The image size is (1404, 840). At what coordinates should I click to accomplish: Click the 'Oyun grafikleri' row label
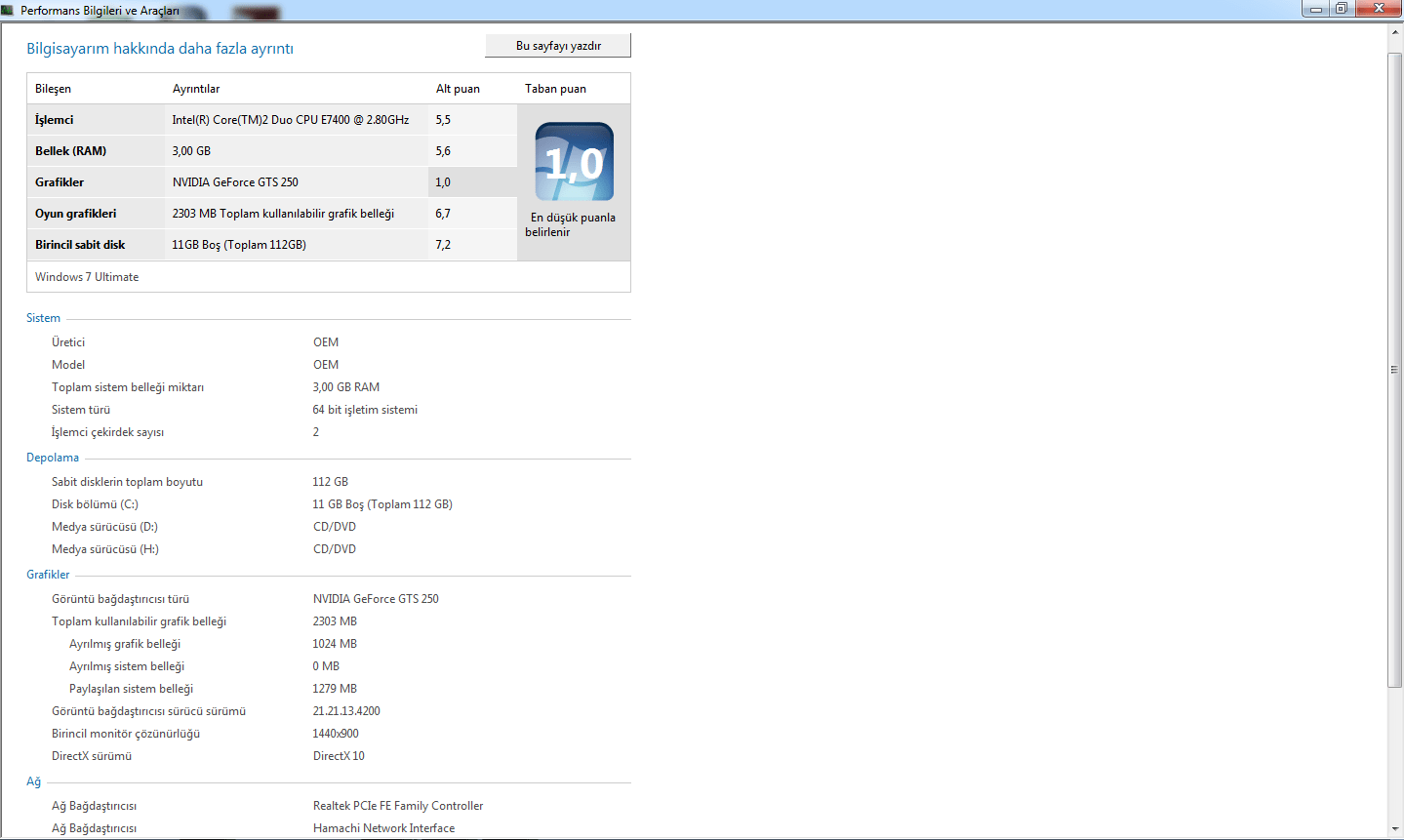coord(75,214)
